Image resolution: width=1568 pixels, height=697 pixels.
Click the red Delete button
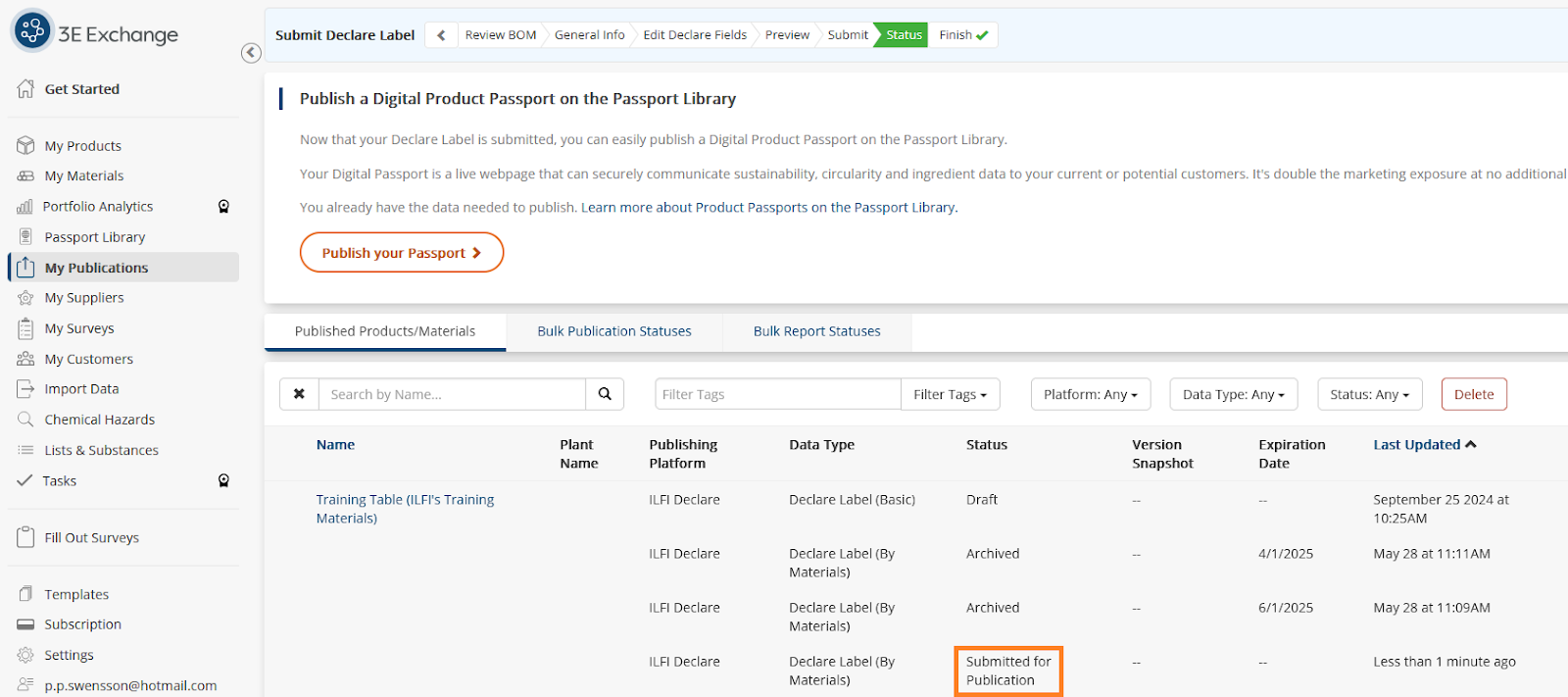coord(1474,394)
